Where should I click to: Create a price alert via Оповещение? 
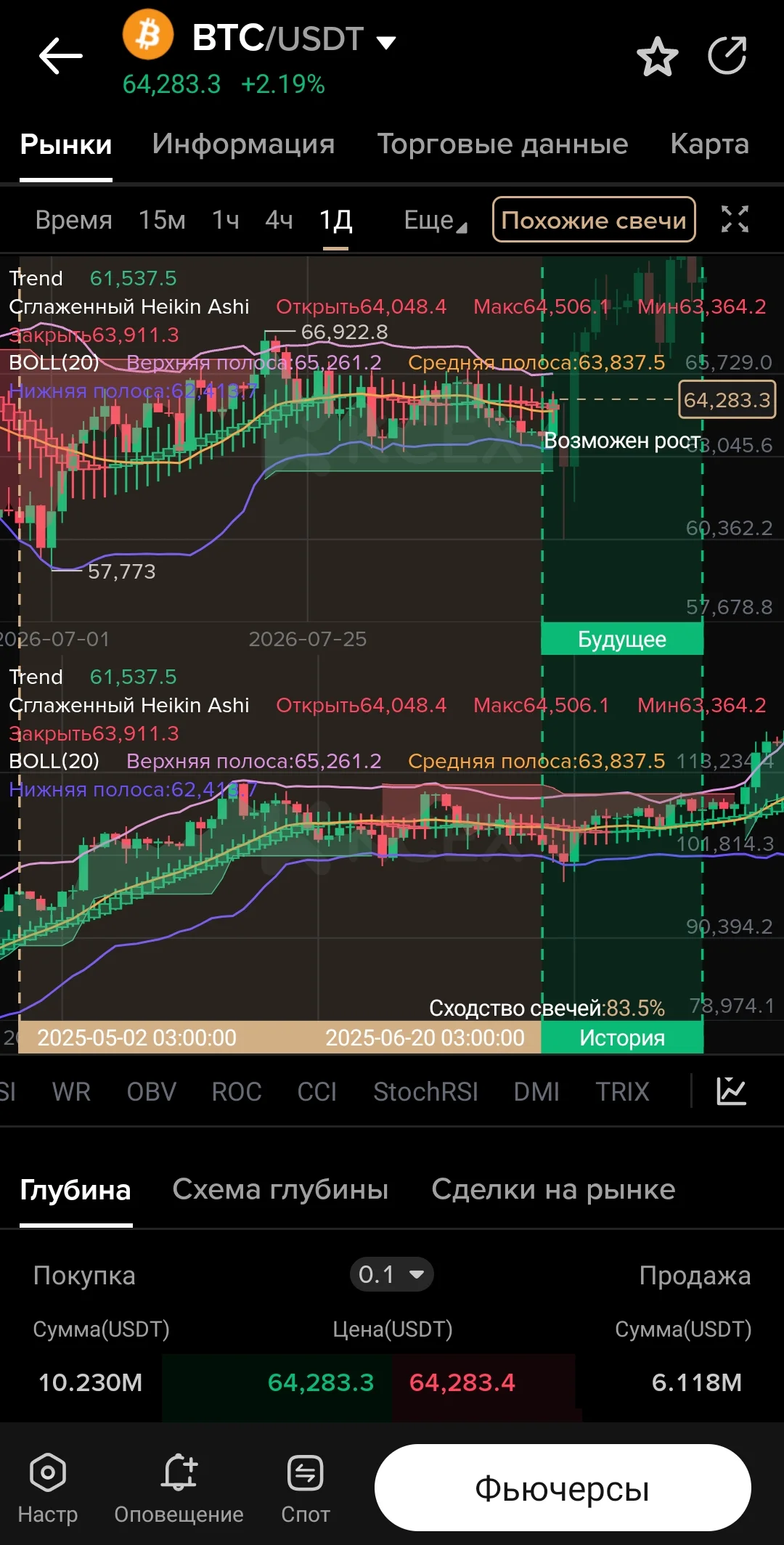pos(179,1488)
